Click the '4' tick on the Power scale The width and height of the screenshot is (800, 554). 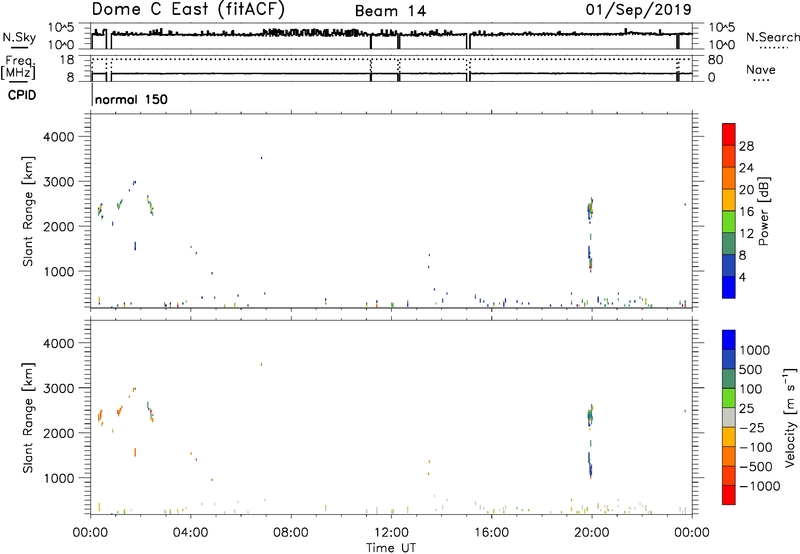tap(743, 277)
